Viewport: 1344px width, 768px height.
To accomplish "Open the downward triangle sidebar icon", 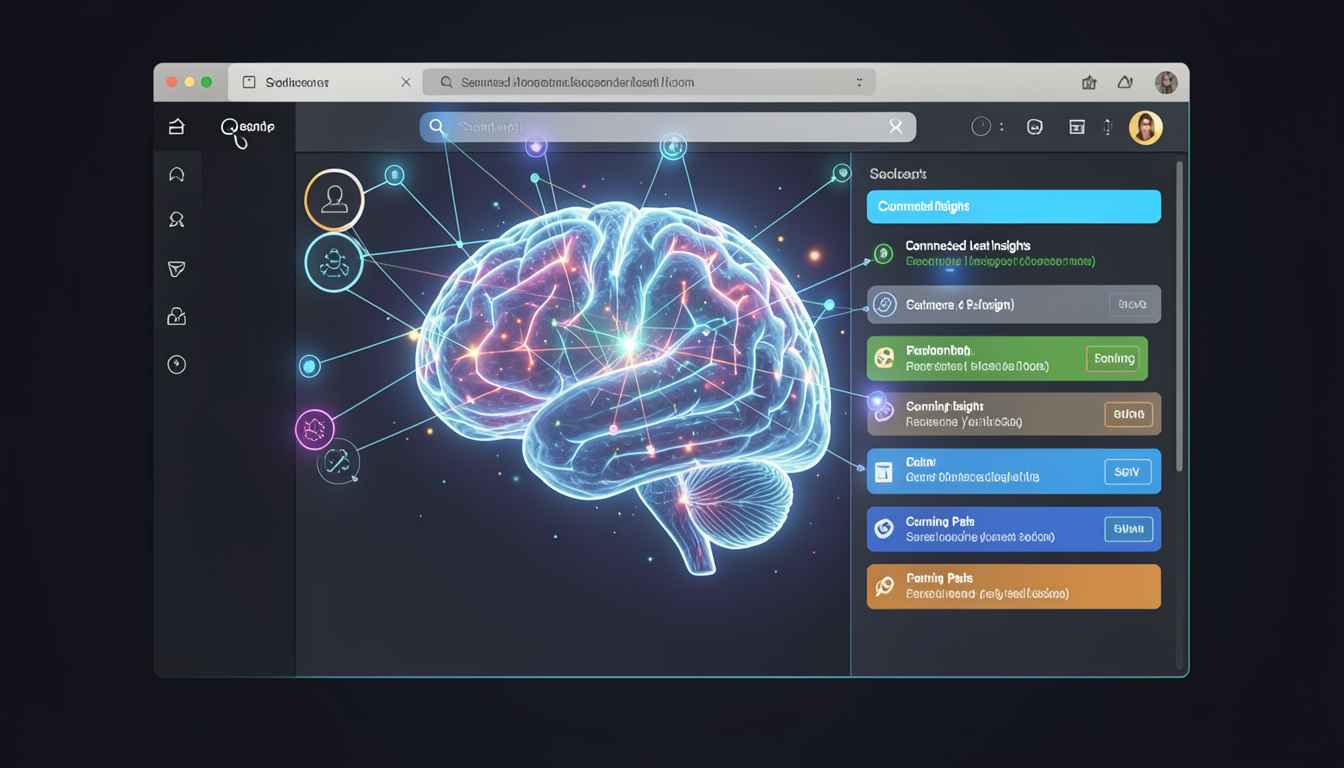I will (x=177, y=269).
